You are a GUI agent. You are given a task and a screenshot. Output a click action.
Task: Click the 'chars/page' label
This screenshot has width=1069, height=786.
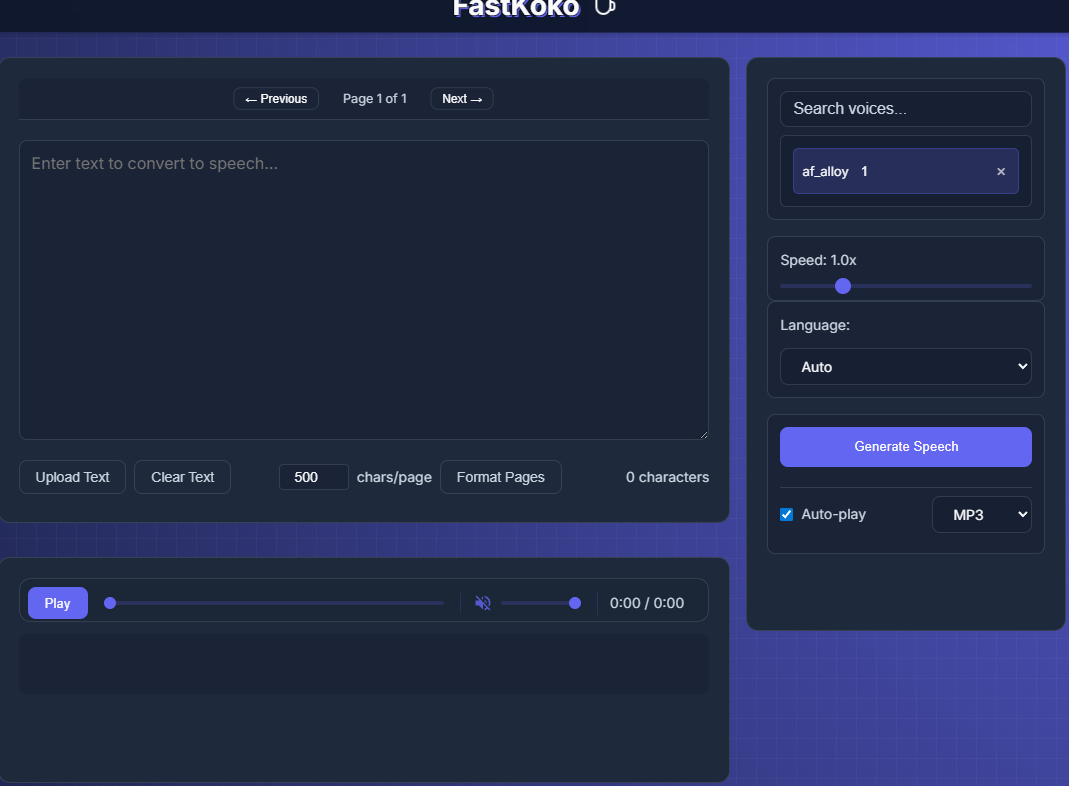point(394,477)
